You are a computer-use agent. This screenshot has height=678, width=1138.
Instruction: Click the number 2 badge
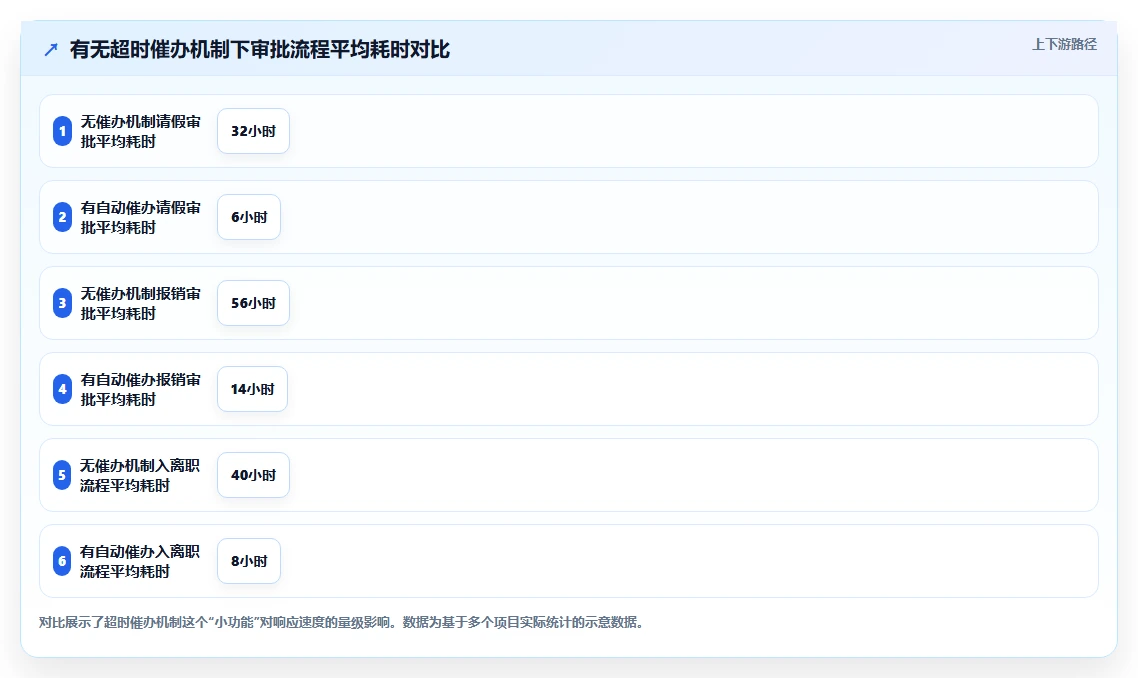pos(62,217)
